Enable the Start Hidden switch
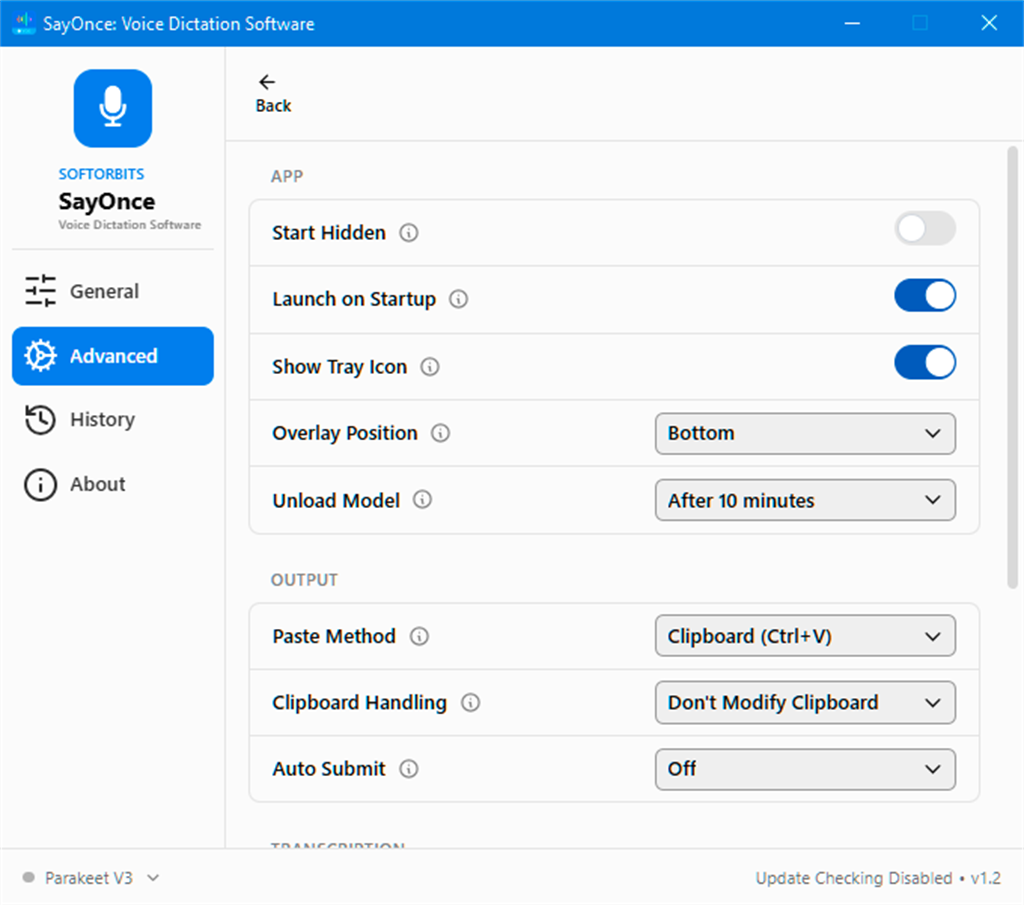 click(925, 229)
